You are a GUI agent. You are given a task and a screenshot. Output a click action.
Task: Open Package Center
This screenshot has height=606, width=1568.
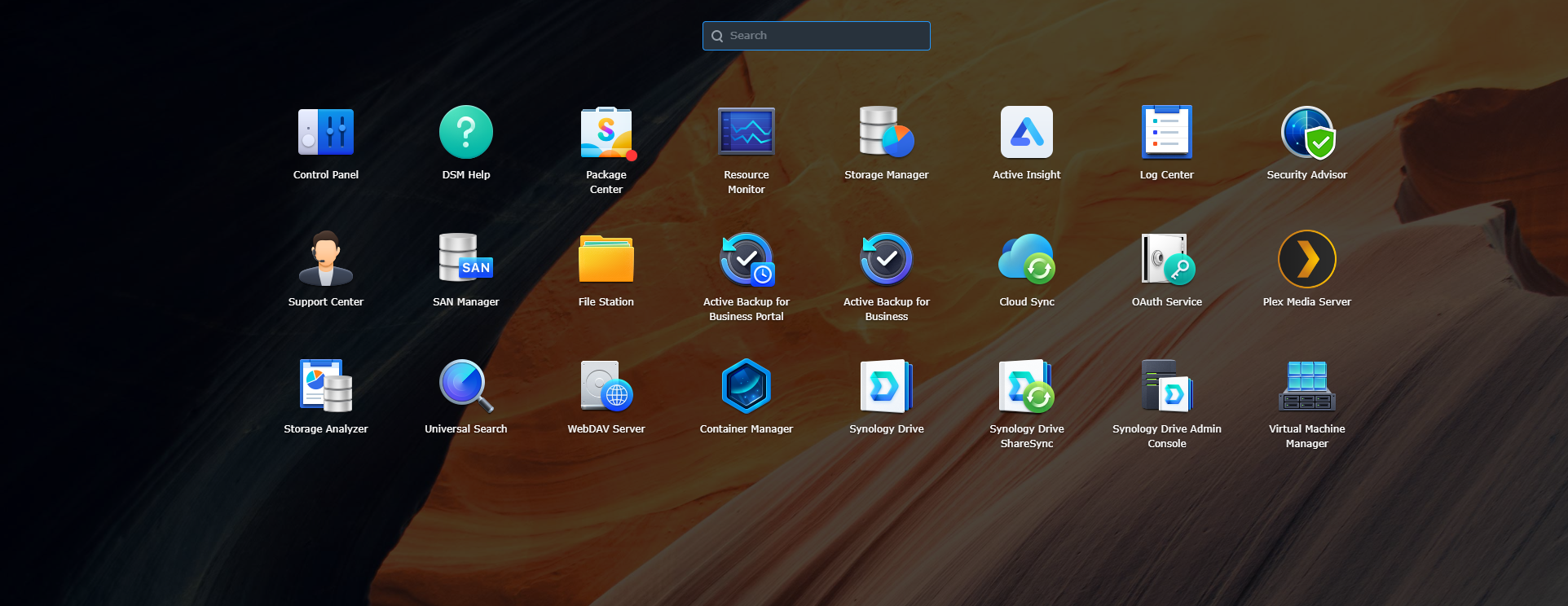606,132
